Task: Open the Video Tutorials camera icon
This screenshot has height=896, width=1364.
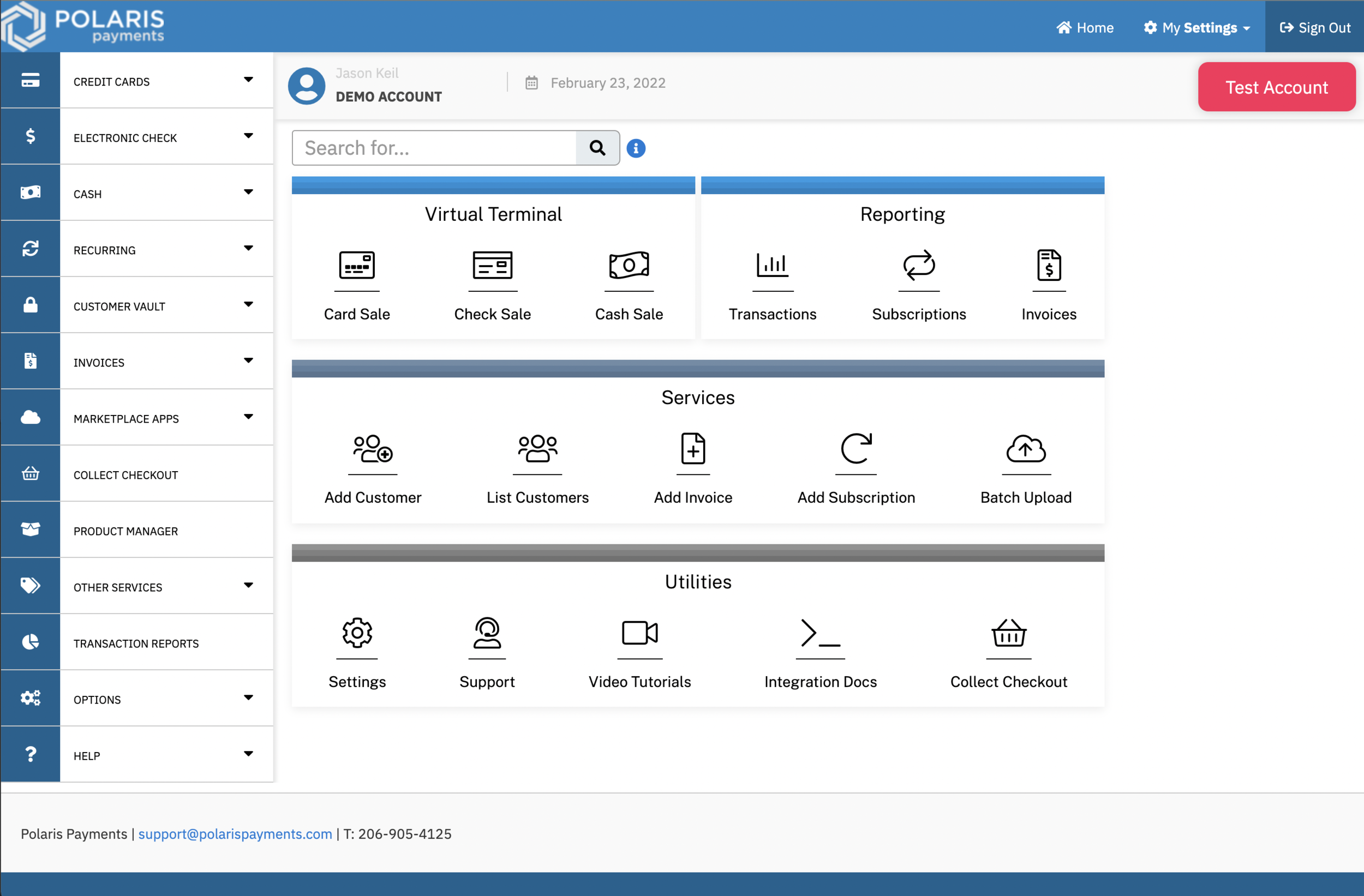Action: 639,633
